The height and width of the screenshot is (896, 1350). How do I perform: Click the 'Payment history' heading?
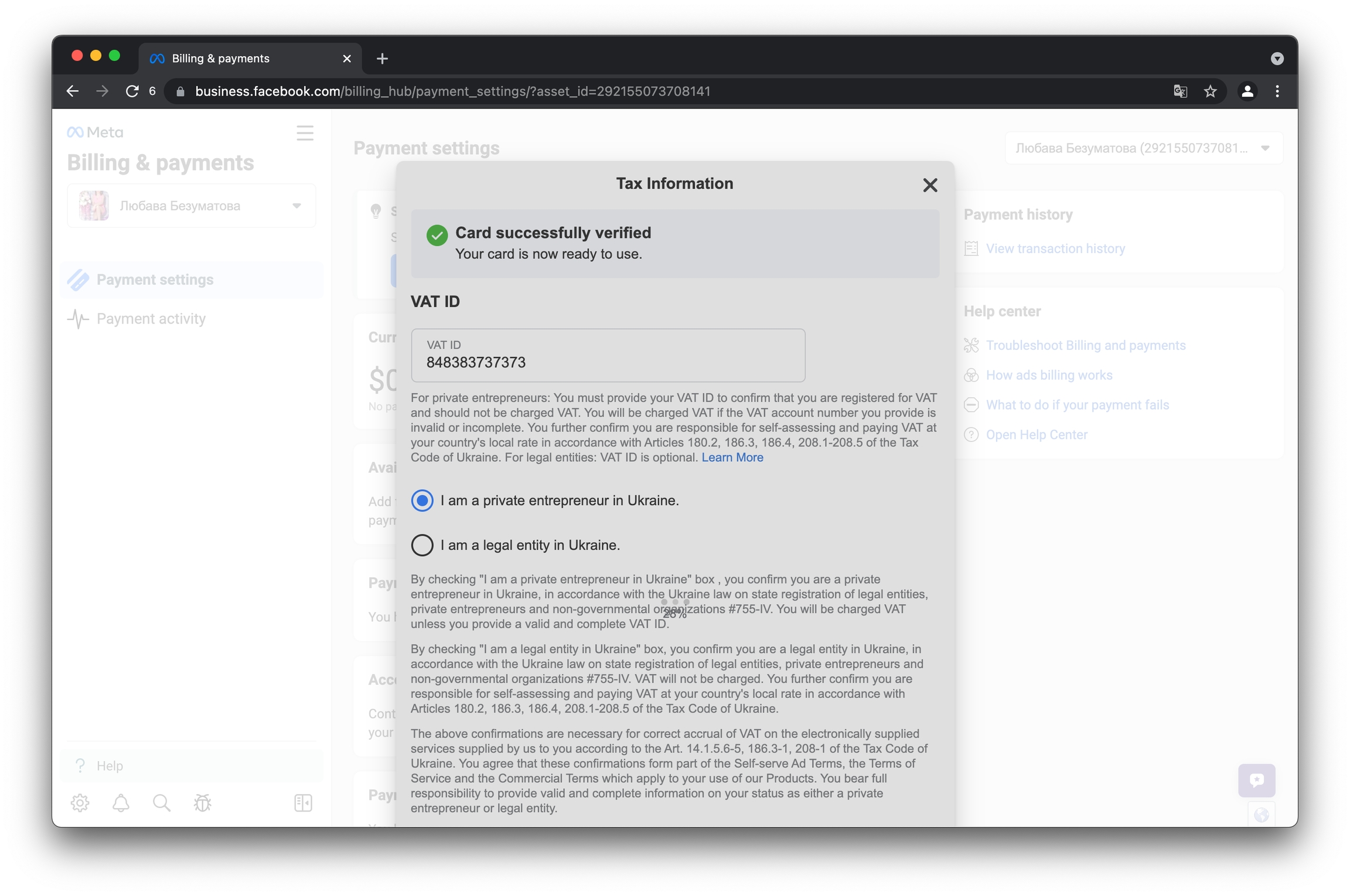tap(1018, 214)
